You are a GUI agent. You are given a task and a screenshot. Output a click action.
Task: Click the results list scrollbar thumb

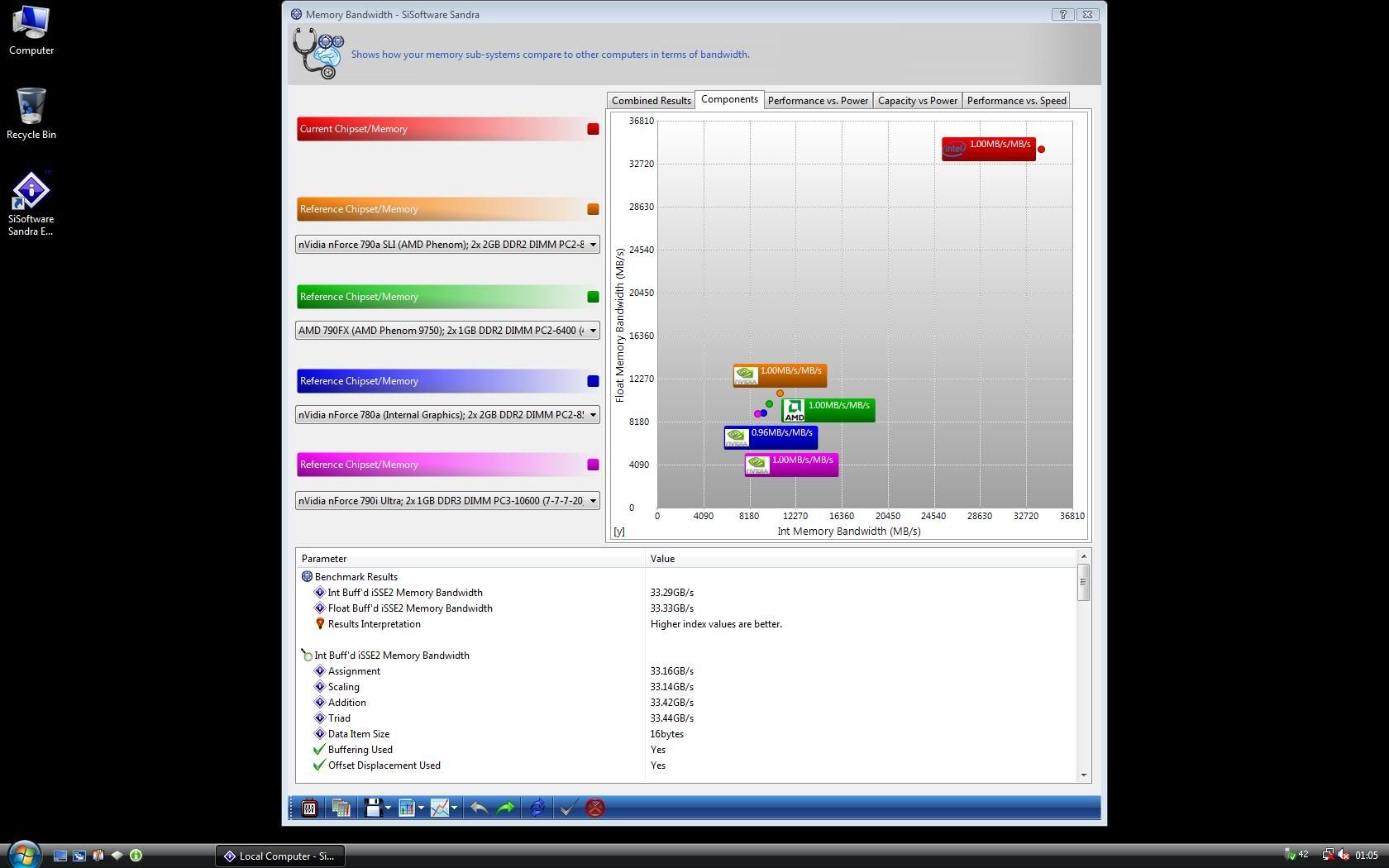pos(1083,582)
